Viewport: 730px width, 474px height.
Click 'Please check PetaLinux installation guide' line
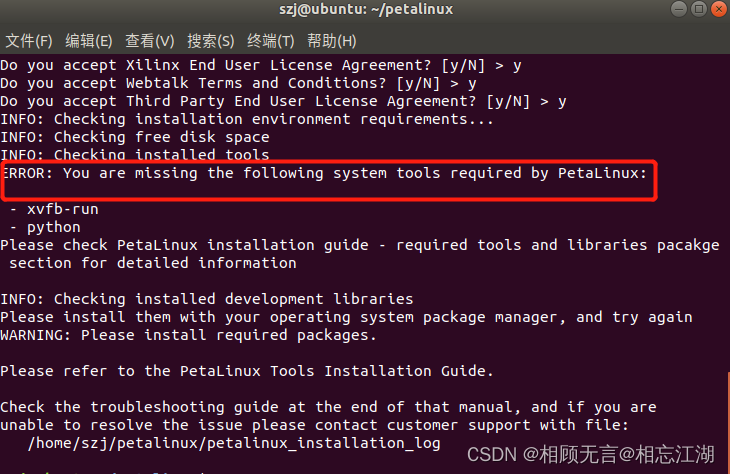[360, 245]
